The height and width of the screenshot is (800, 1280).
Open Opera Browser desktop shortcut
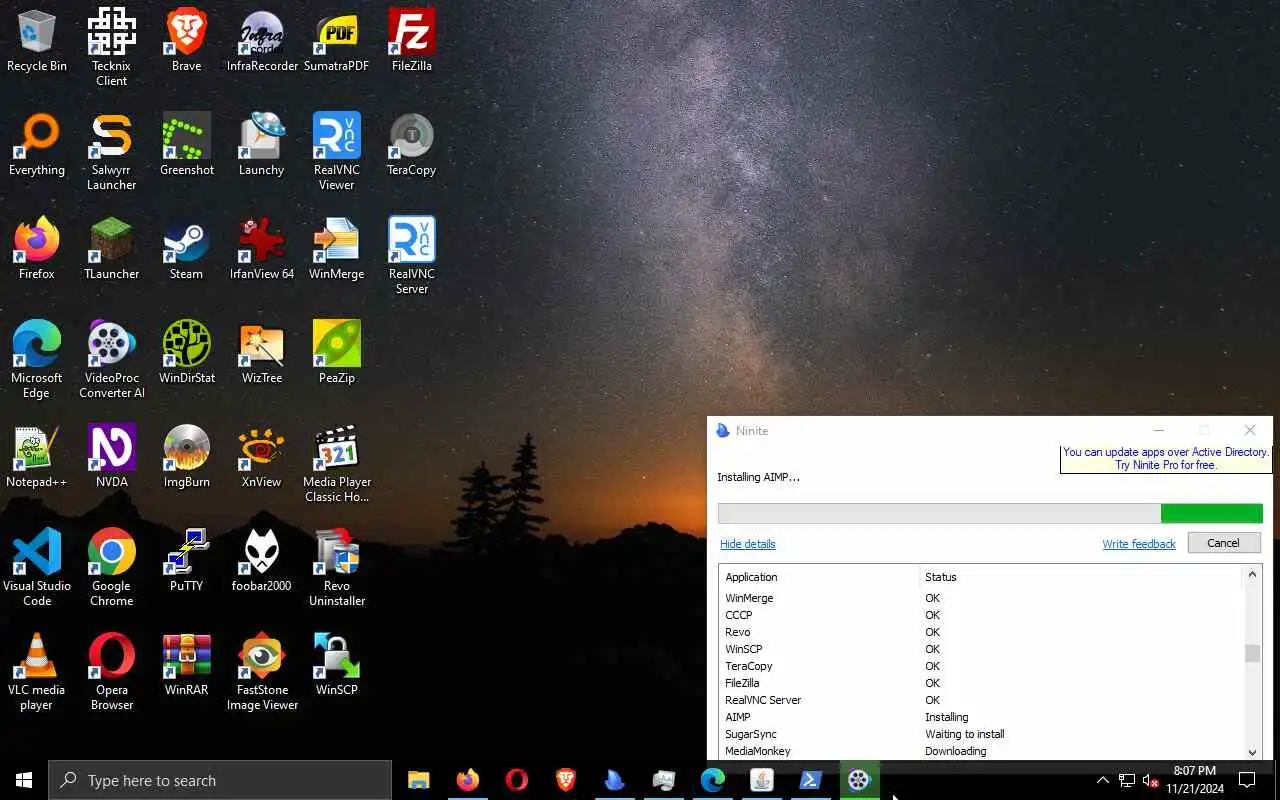tap(111, 672)
